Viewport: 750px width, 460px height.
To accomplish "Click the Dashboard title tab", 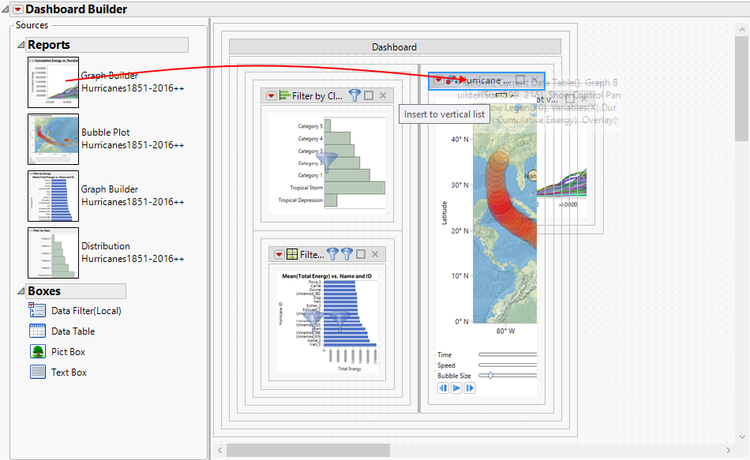I will pyautogui.click(x=395, y=47).
